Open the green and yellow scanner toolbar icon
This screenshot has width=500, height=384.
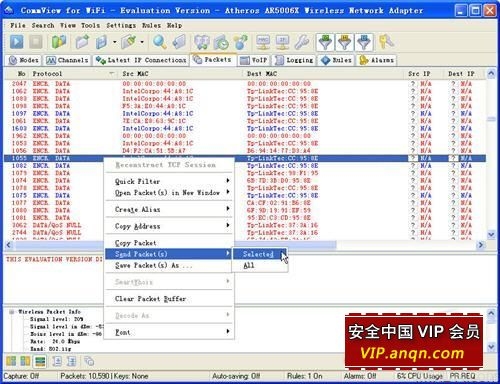pyautogui.click(x=59, y=42)
